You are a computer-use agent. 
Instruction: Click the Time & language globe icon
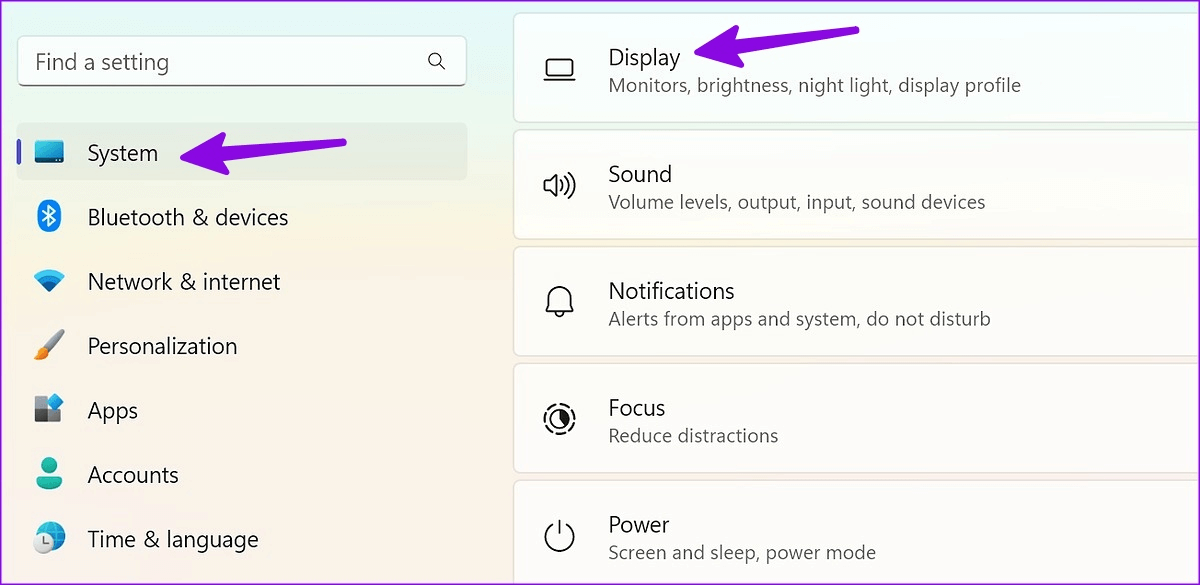49,538
